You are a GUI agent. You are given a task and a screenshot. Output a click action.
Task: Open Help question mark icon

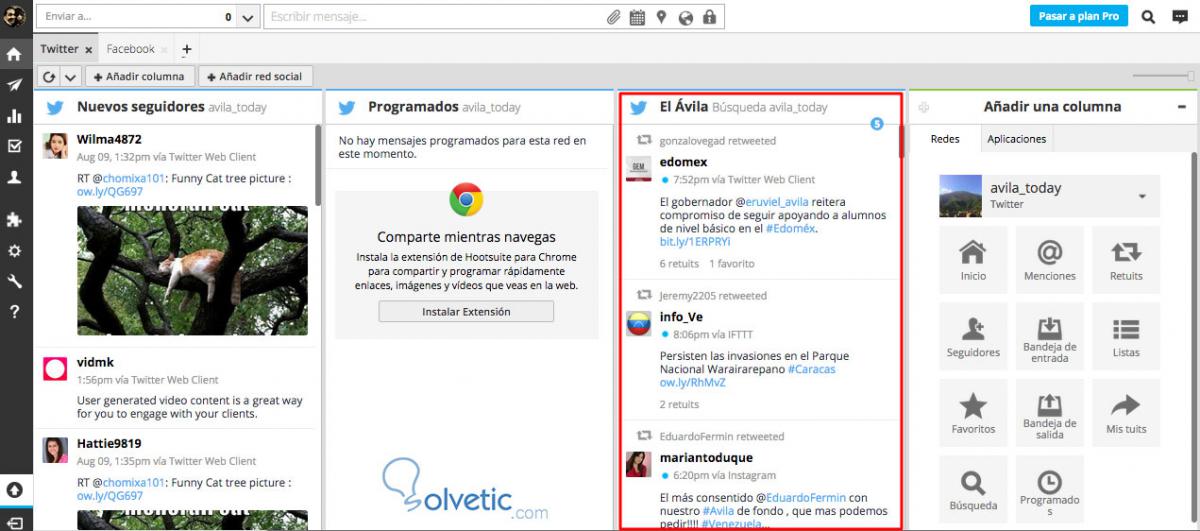click(x=14, y=312)
